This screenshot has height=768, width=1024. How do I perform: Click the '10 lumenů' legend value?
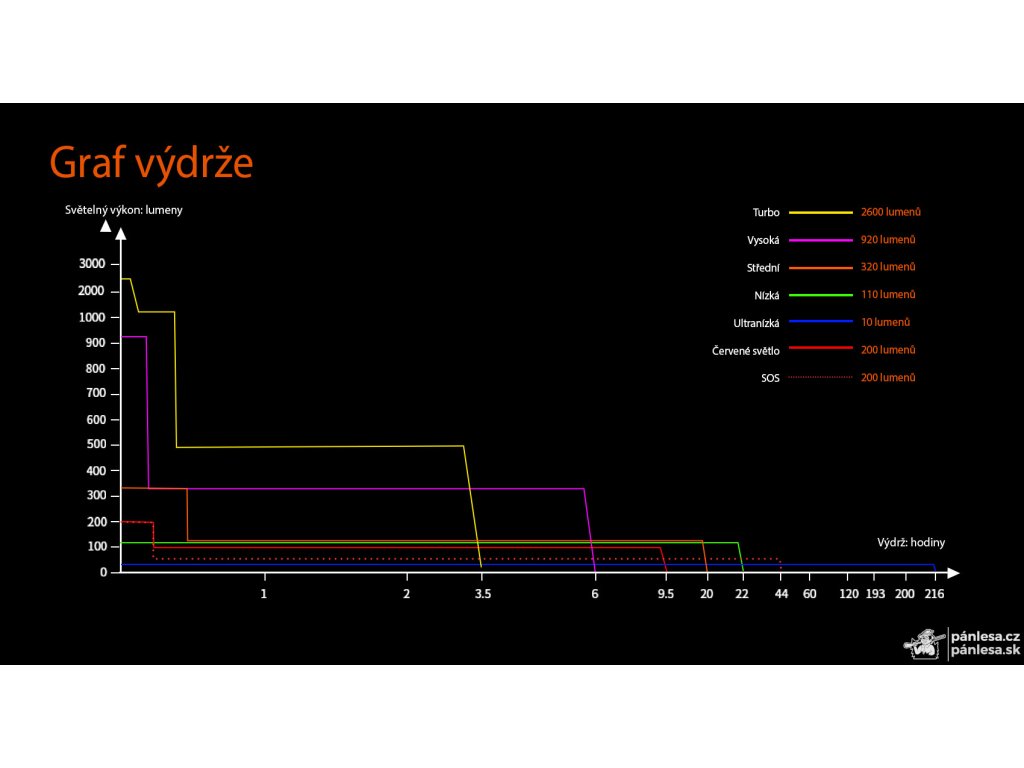coord(885,322)
